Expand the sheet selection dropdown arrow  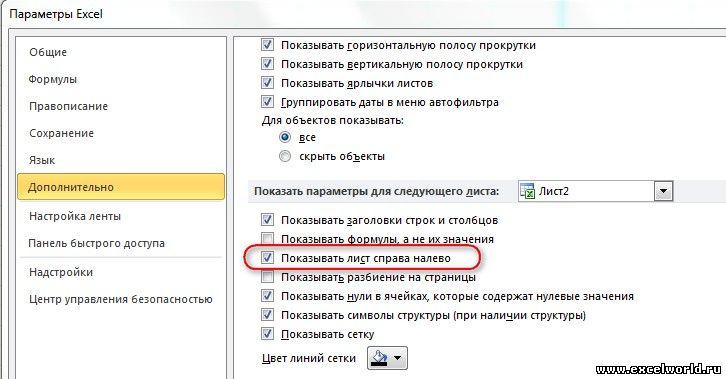tap(663, 191)
